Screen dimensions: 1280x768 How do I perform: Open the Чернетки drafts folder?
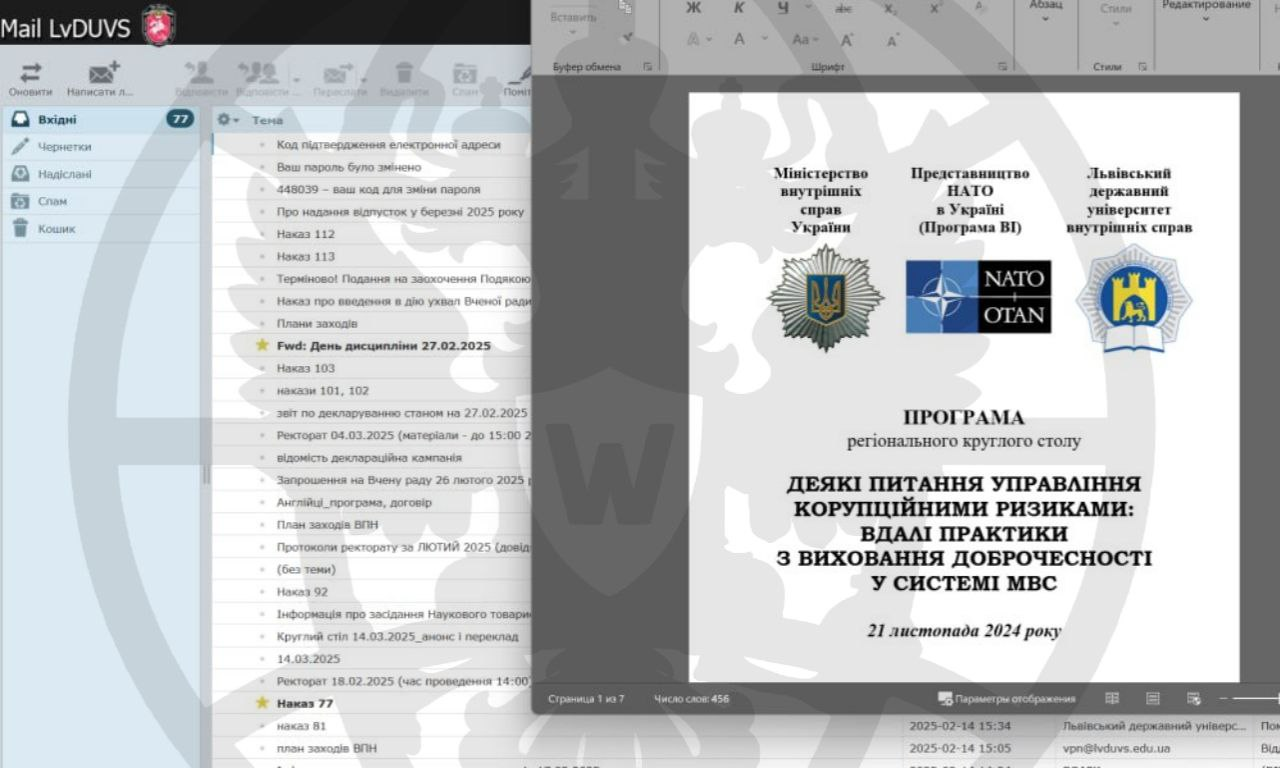click(x=64, y=146)
